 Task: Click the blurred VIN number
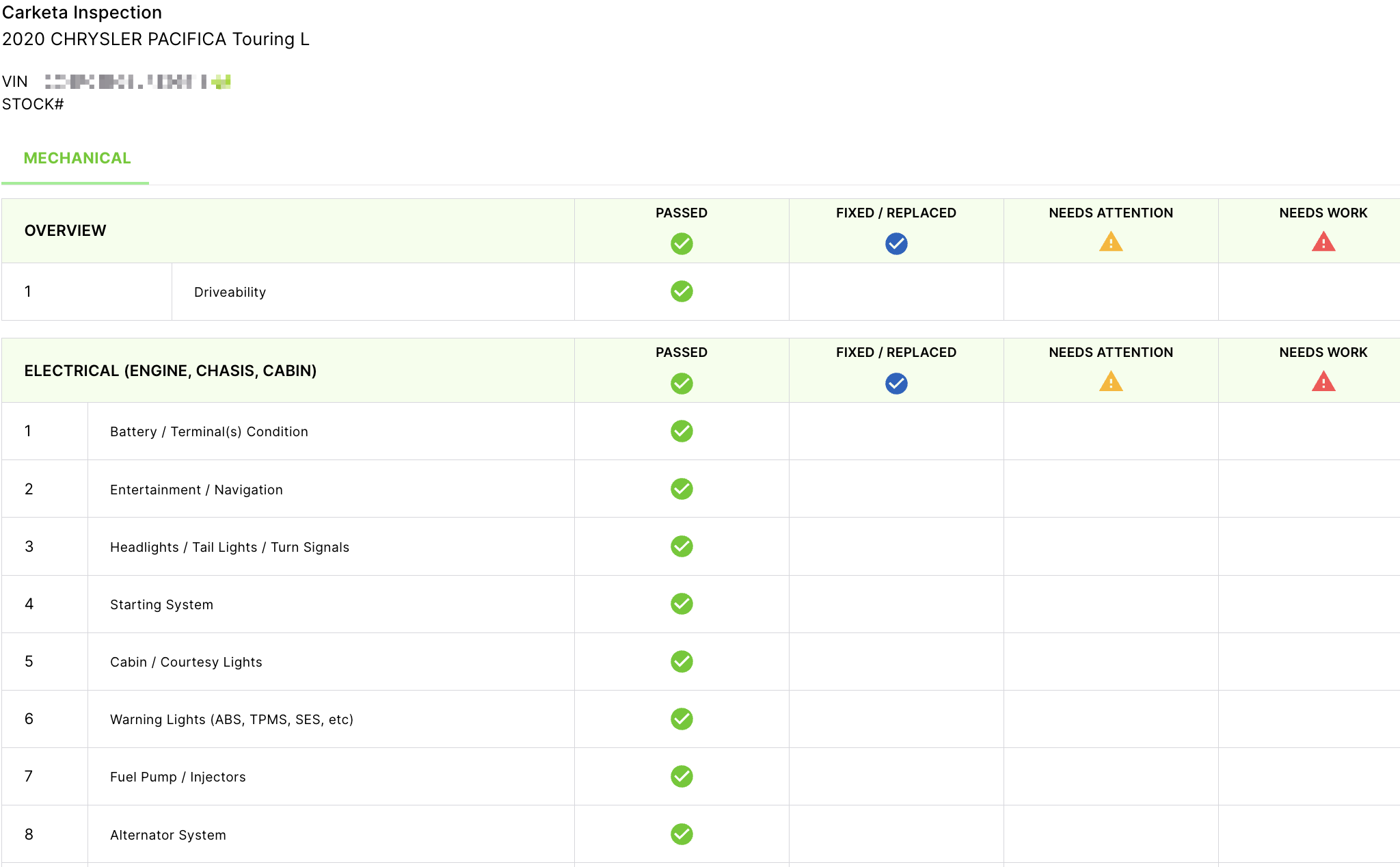[x=137, y=82]
